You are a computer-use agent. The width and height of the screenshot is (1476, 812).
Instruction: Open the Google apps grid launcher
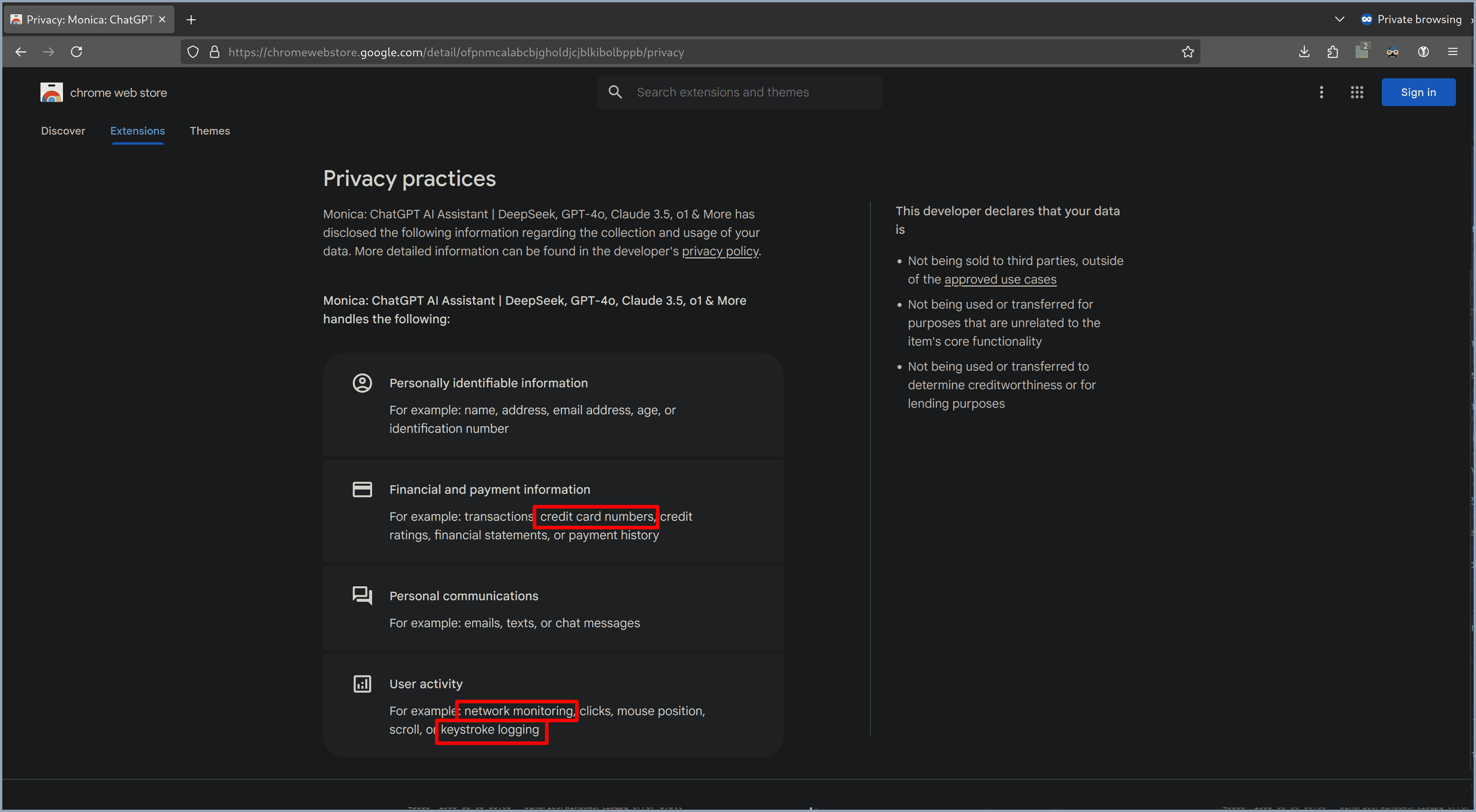(x=1357, y=92)
